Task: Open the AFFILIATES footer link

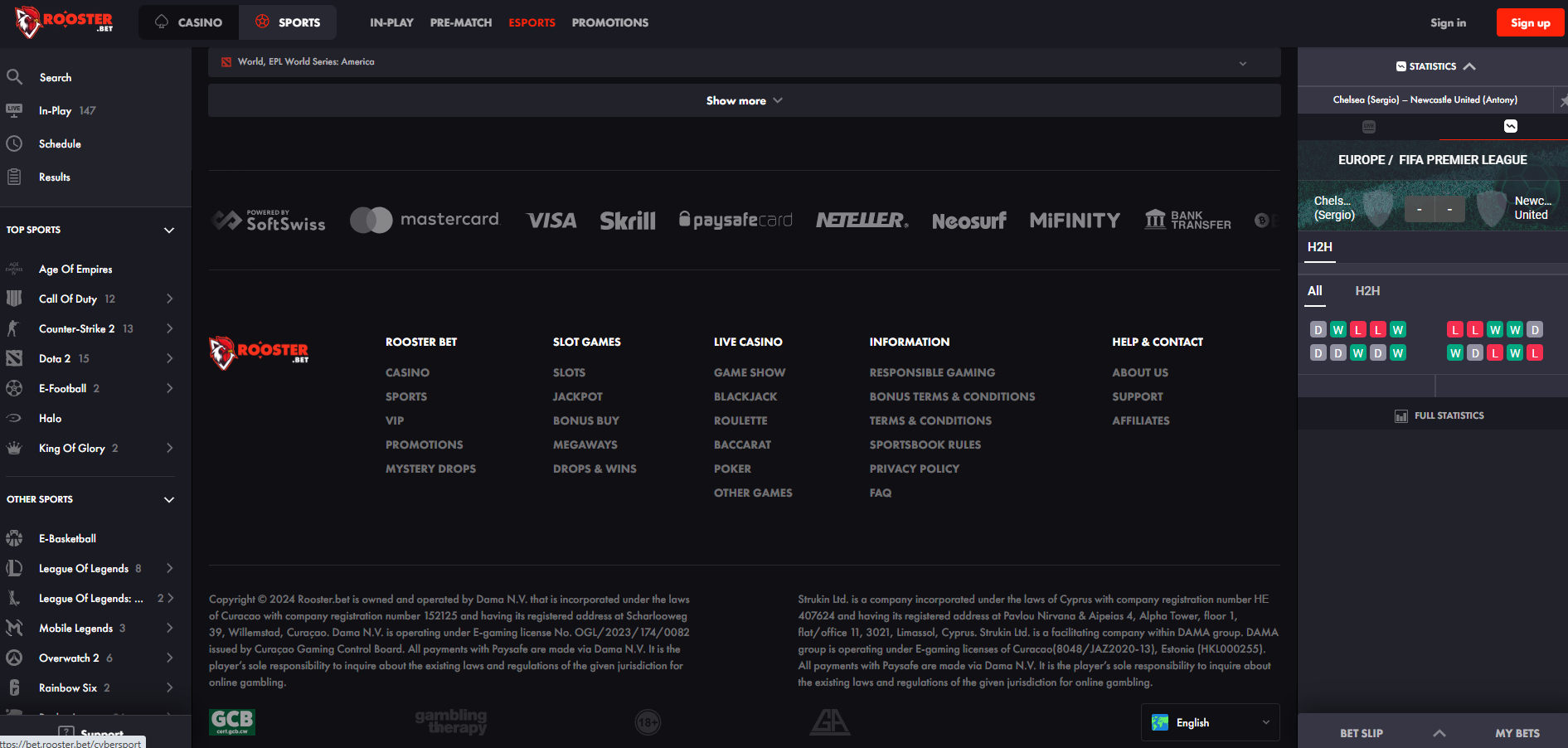Action: 1141,420
